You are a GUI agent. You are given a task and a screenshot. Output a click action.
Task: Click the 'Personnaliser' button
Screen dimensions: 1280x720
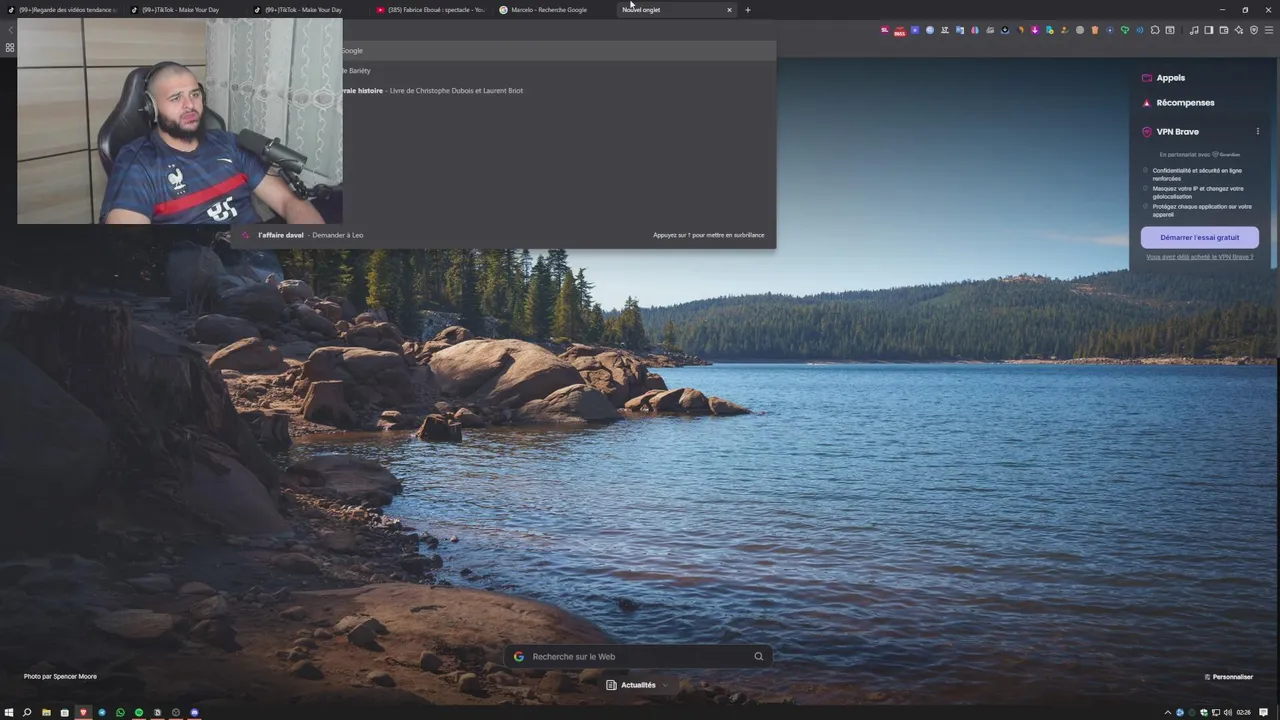click(1229, 677)
